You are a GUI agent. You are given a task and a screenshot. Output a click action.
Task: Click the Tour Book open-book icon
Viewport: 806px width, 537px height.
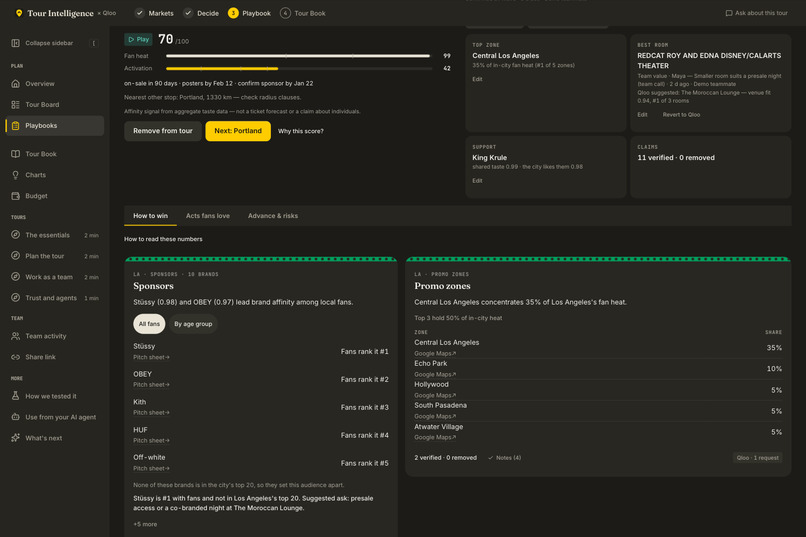[15, 154]
